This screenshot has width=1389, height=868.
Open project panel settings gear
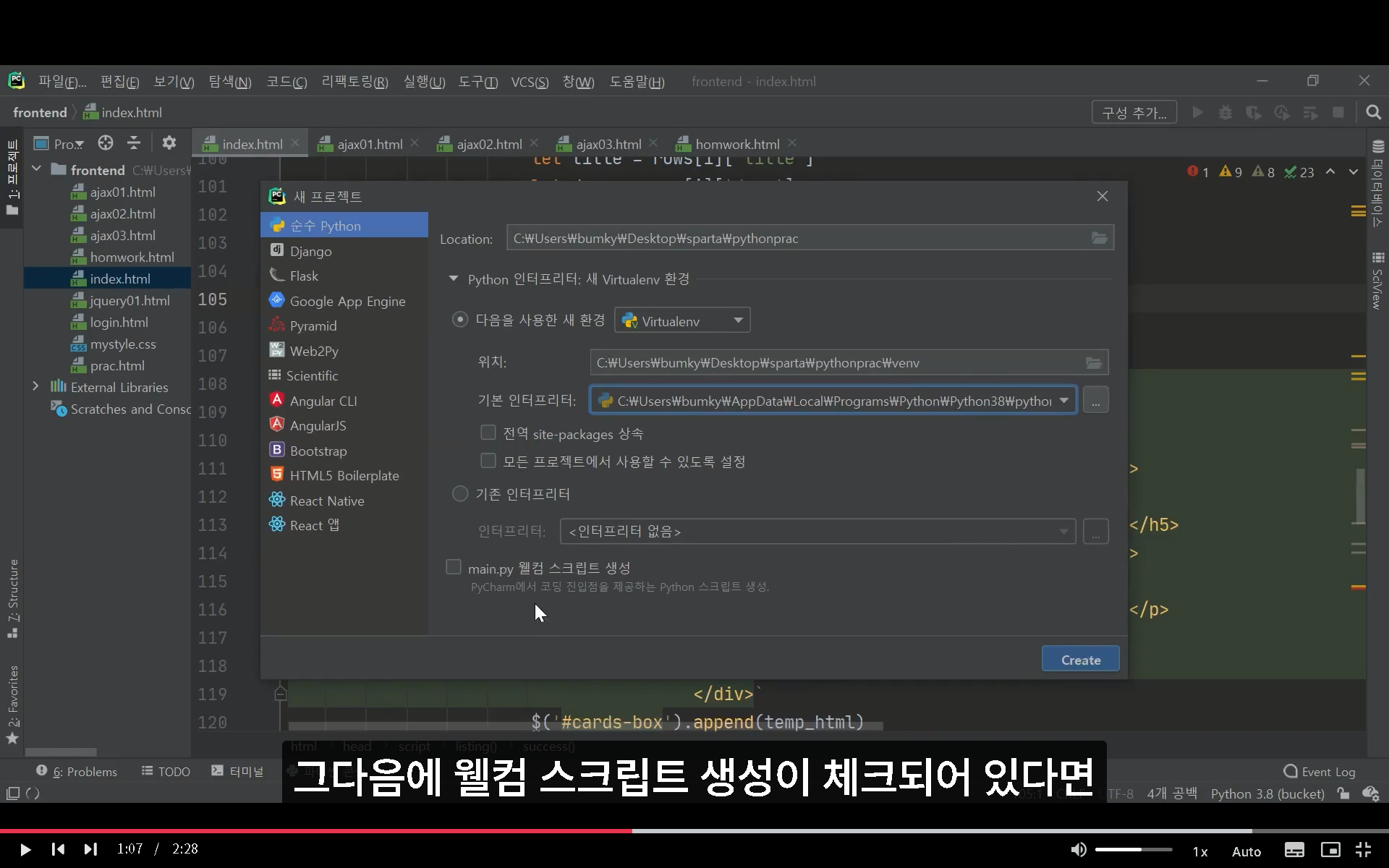pyautogui.click(x=169, y=142)
